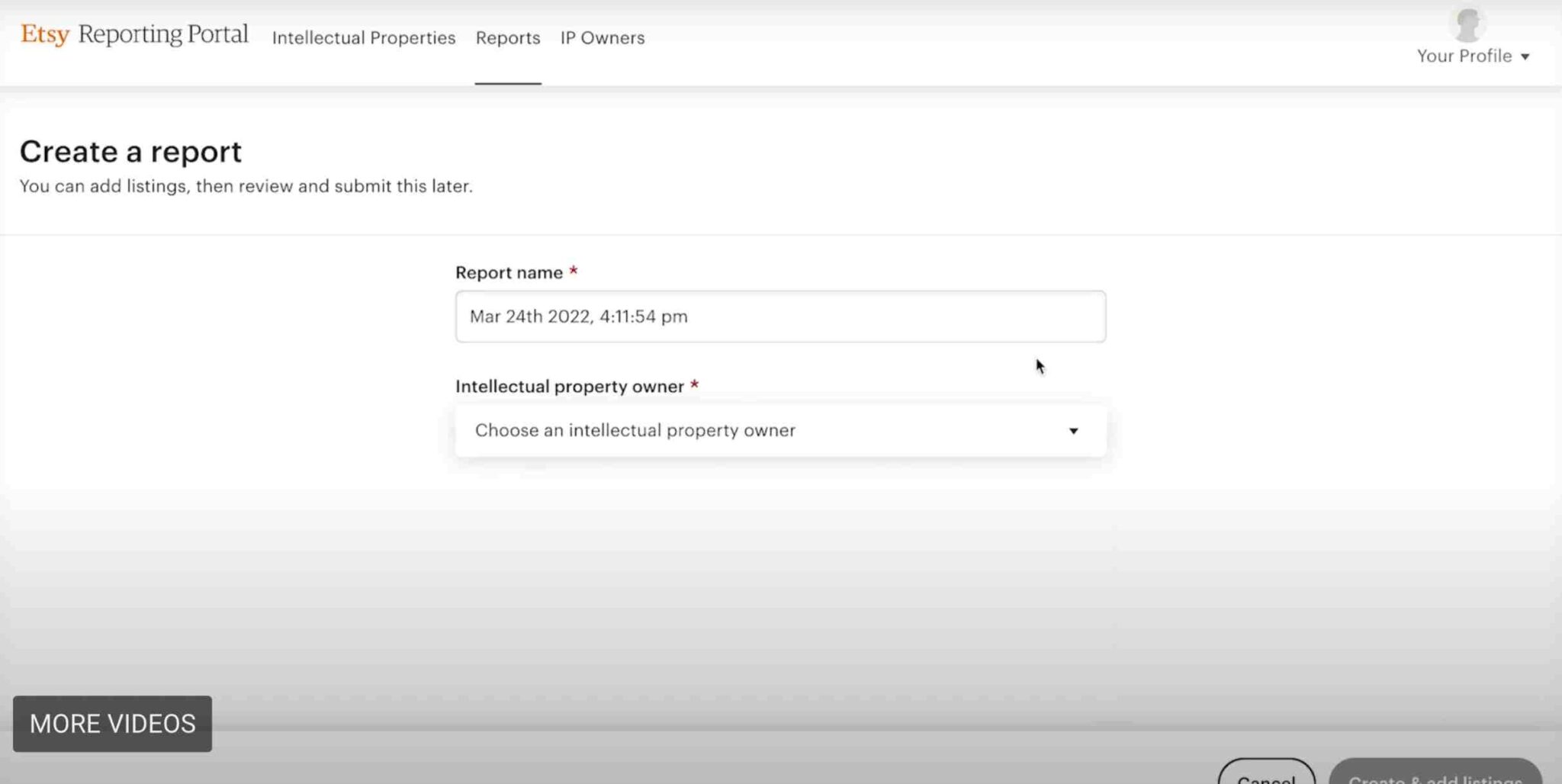Go to the IP Owners page
This screenshot has width=1562, height=784.
(602, 38)
